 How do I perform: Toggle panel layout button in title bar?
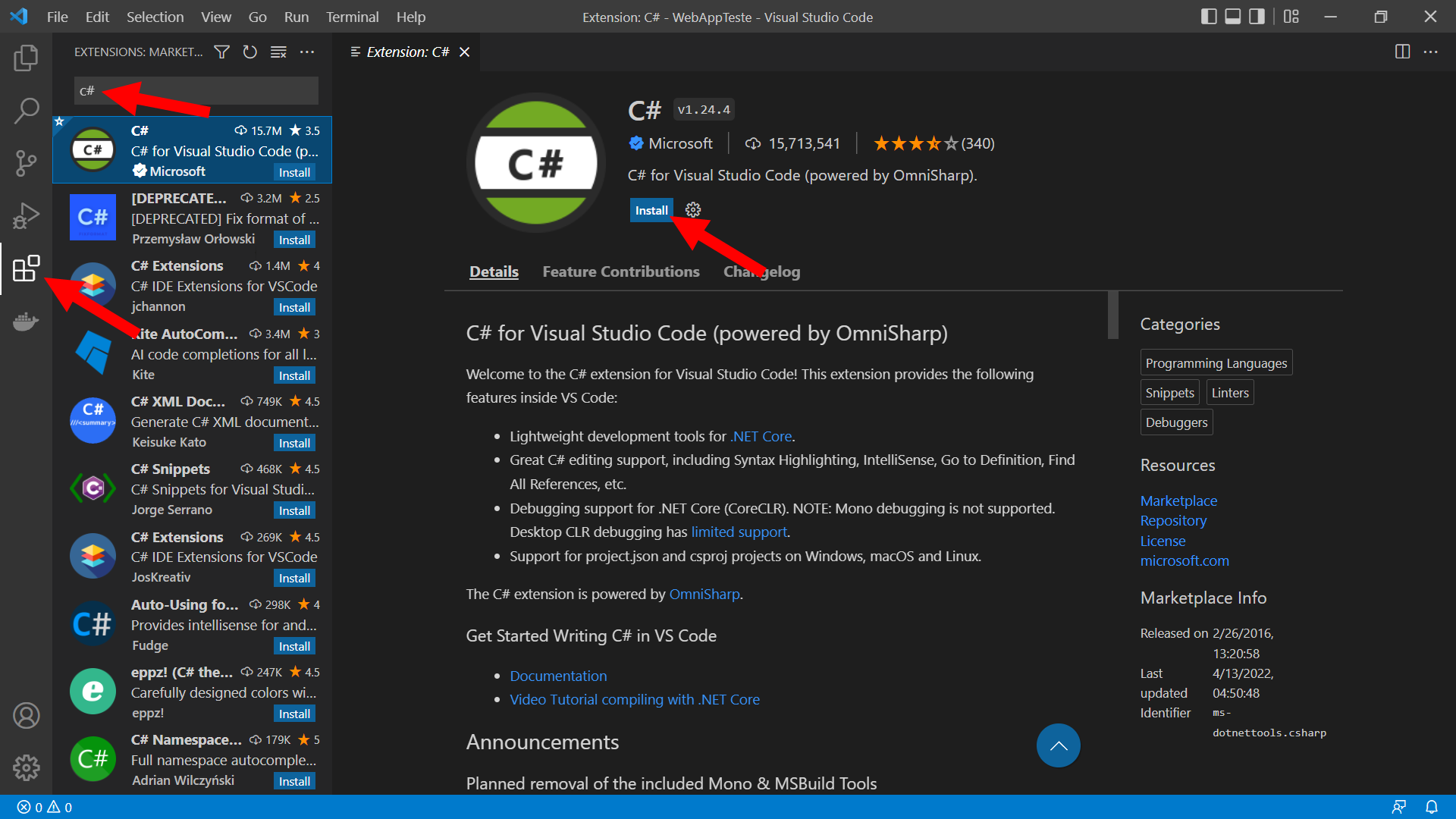pyautogui.click(x=1233, y=17)
